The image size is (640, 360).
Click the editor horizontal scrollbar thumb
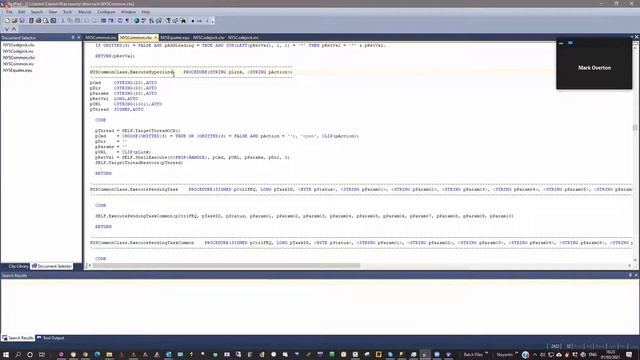coord(227,266)
